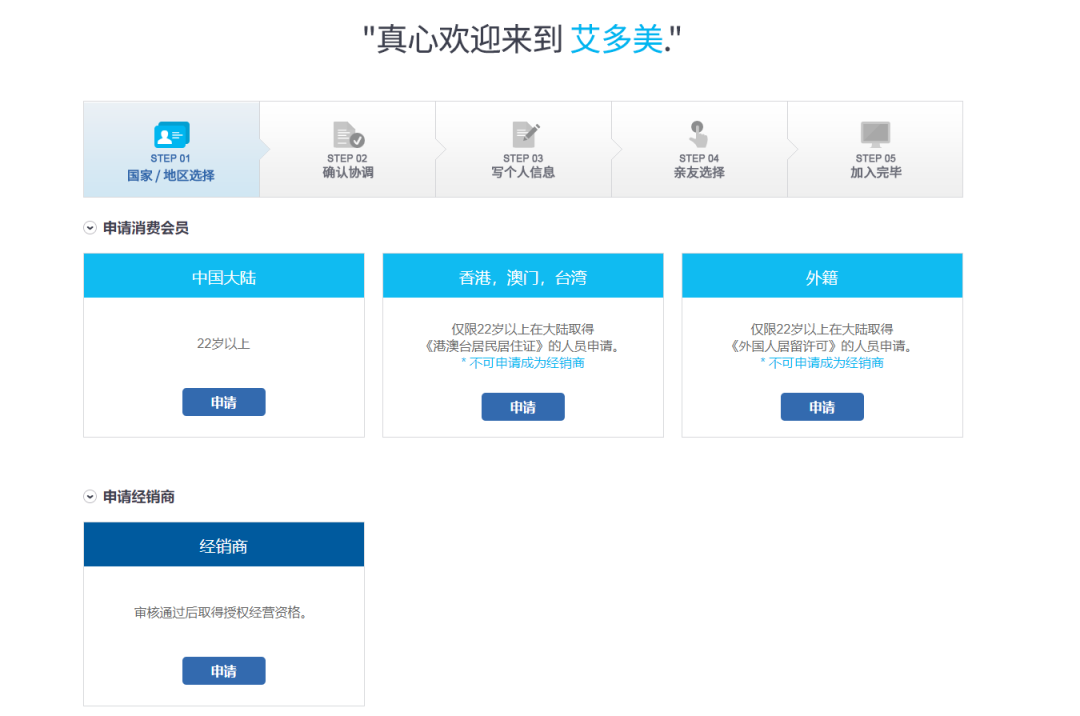Select the 确认协调 step tab

(348, 149)
